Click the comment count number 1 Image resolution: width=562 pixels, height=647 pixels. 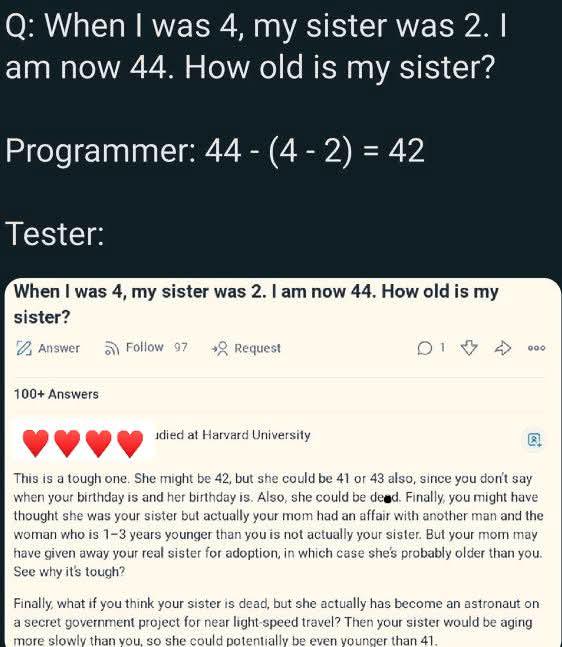[x=442, y=347]
